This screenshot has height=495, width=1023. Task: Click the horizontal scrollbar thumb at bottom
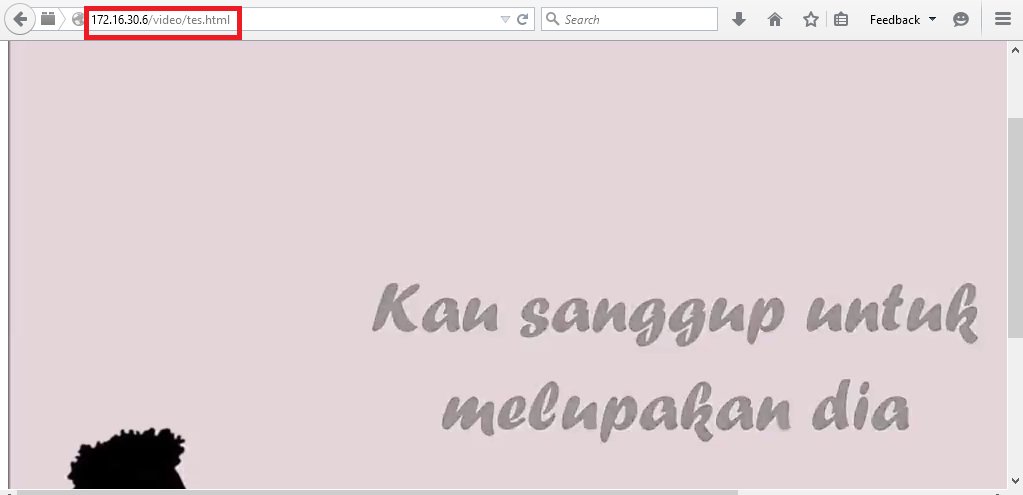tap(377, 492)
